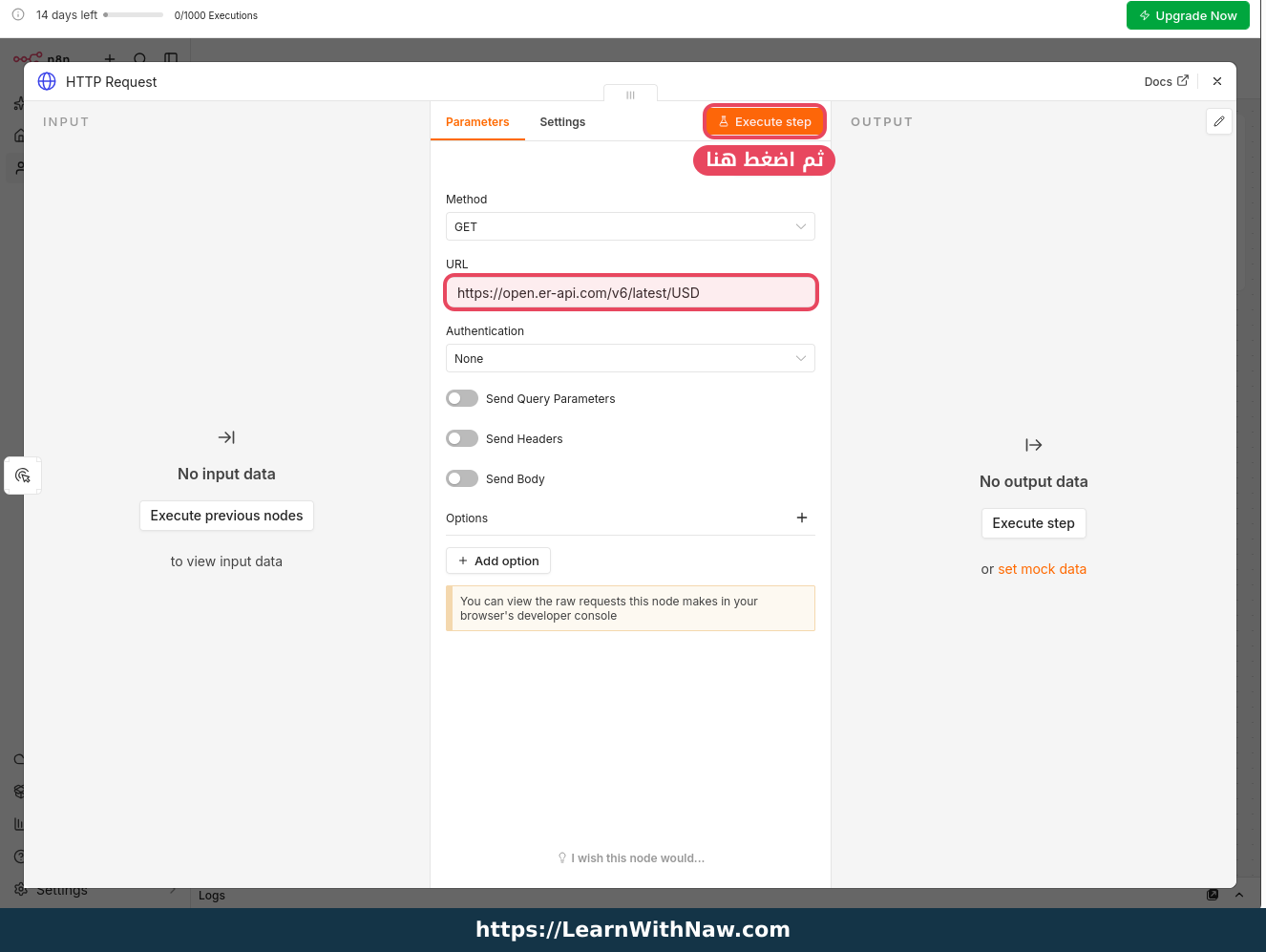This screenshot has width=1266, height=952.
Task: Click the 0/1000 Executions counter
Action: [x=216, y=15]
